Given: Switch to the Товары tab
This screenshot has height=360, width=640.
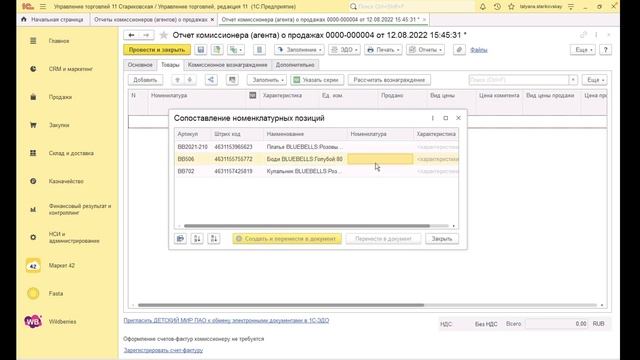Looking at the screenshot, I should click(x=170, y=65).
